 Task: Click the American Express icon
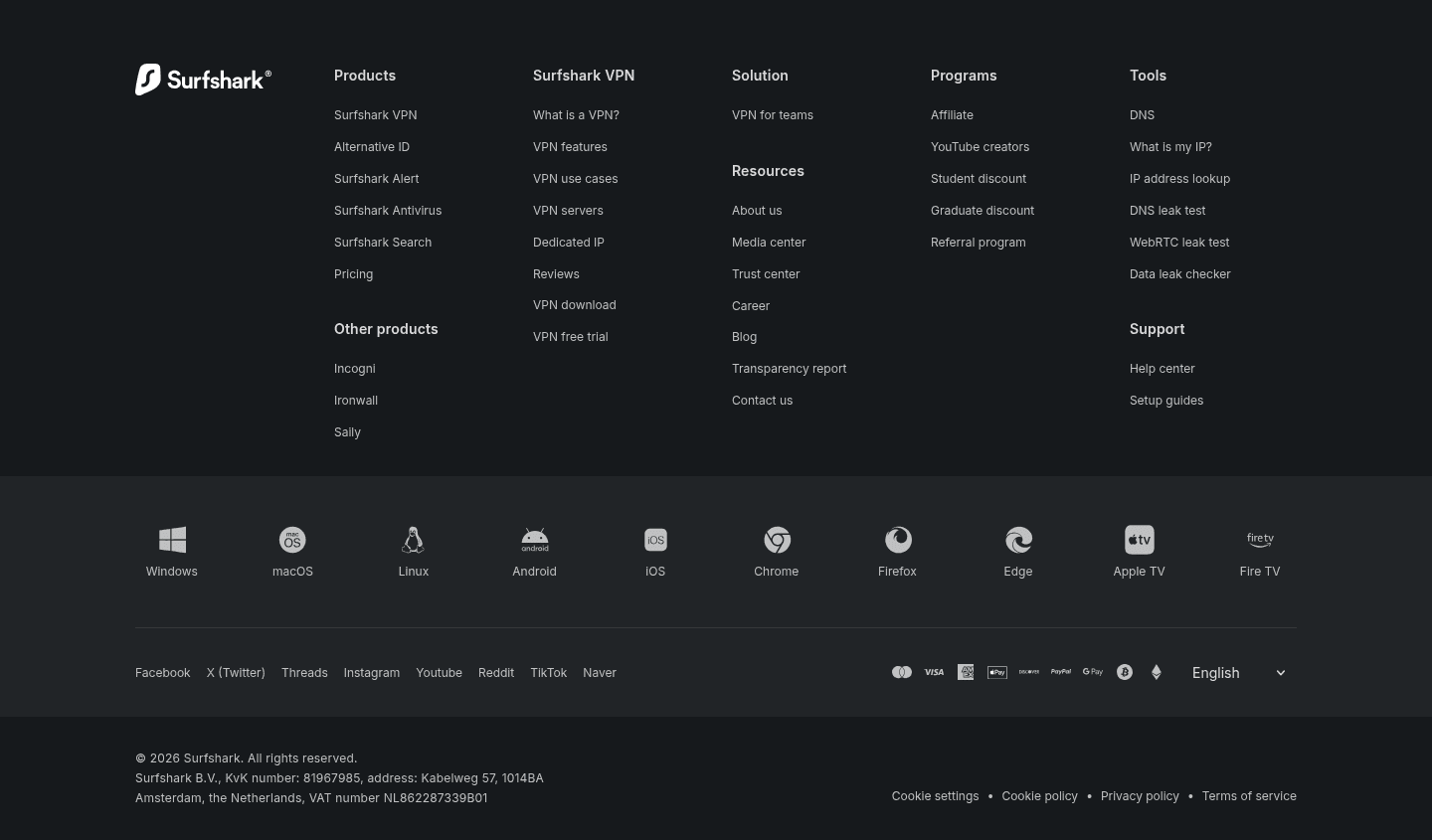coord(966,673)
